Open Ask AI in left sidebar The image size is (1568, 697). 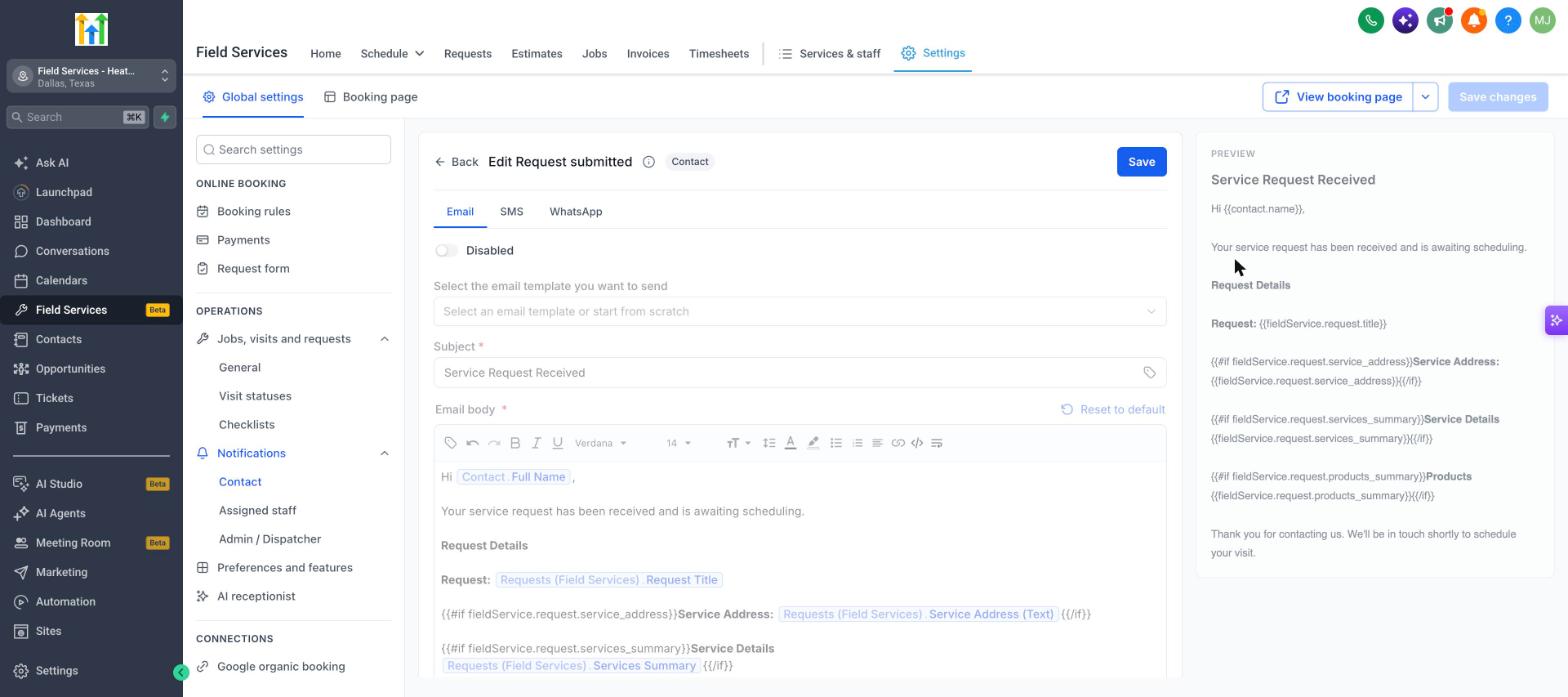(52, 163)
